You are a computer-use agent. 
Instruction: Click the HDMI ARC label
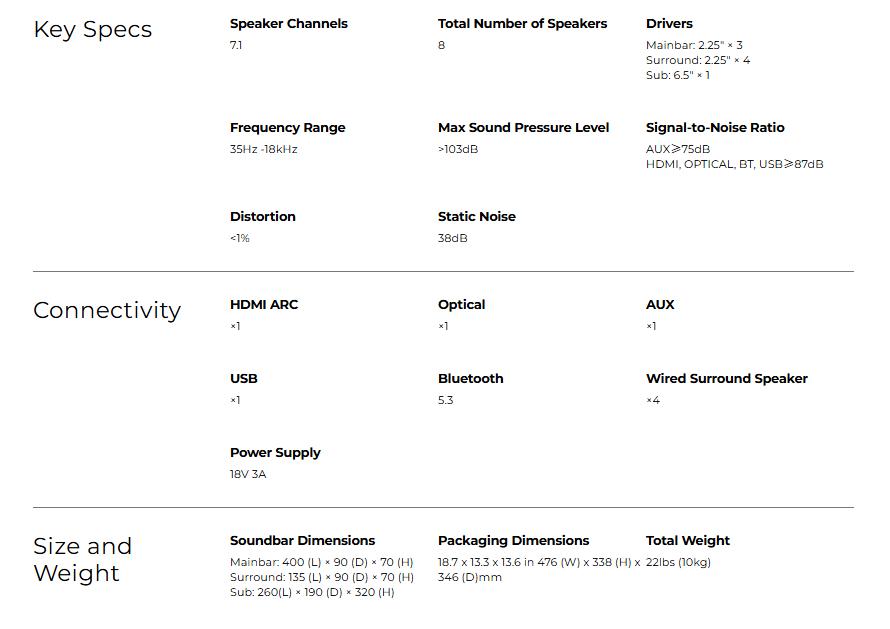(x=264, y=304)
